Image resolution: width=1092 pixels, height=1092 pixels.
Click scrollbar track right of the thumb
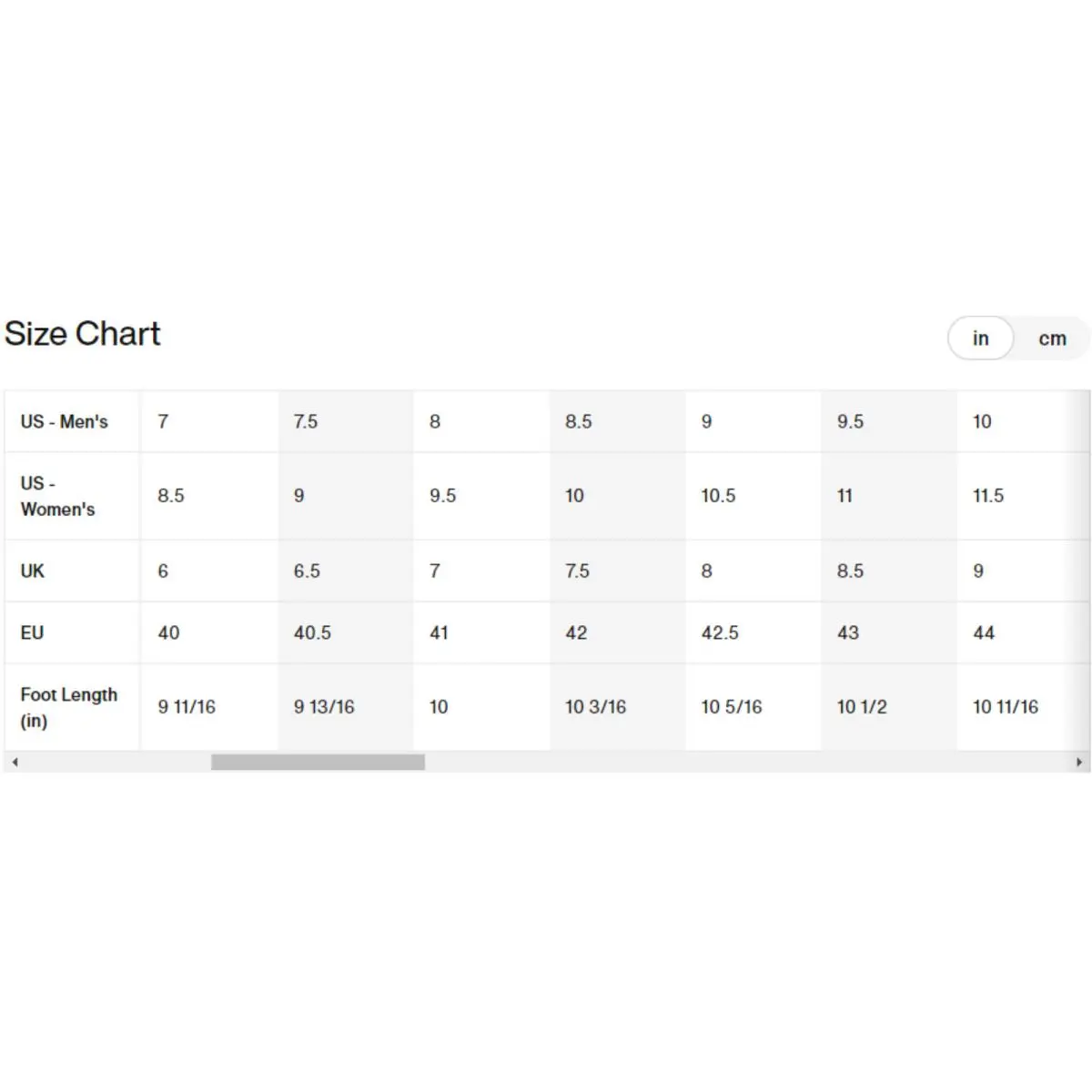pos(746,763)
